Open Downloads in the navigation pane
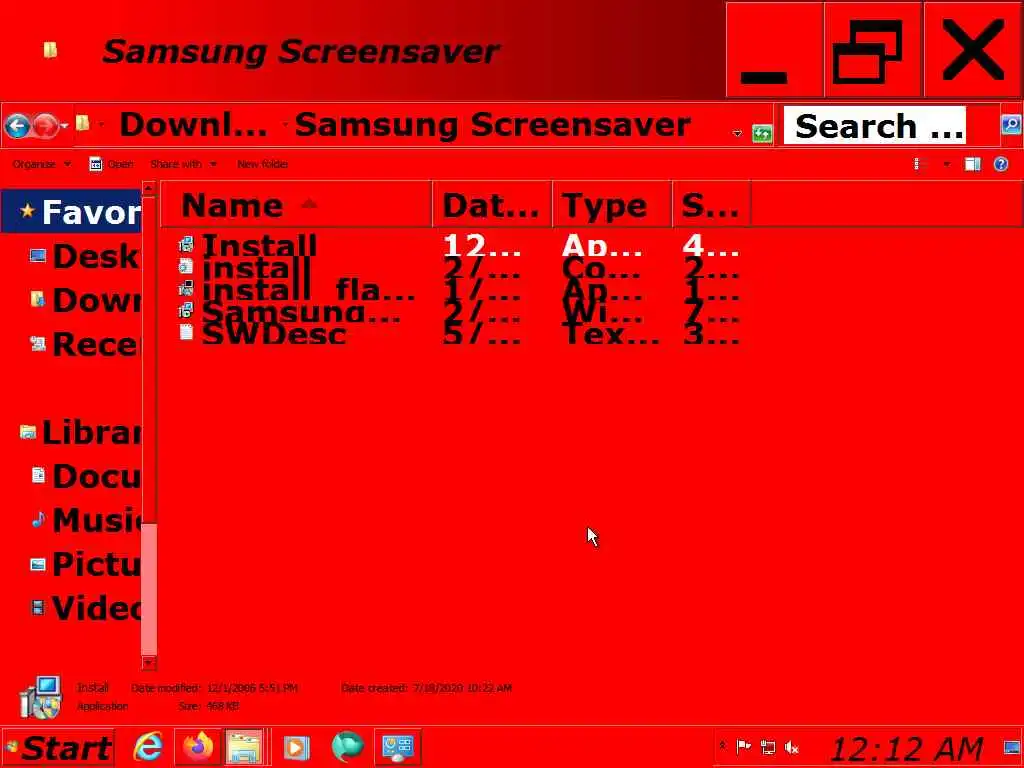The height and width of the screenshot is (768, 1024). (85, 300)
